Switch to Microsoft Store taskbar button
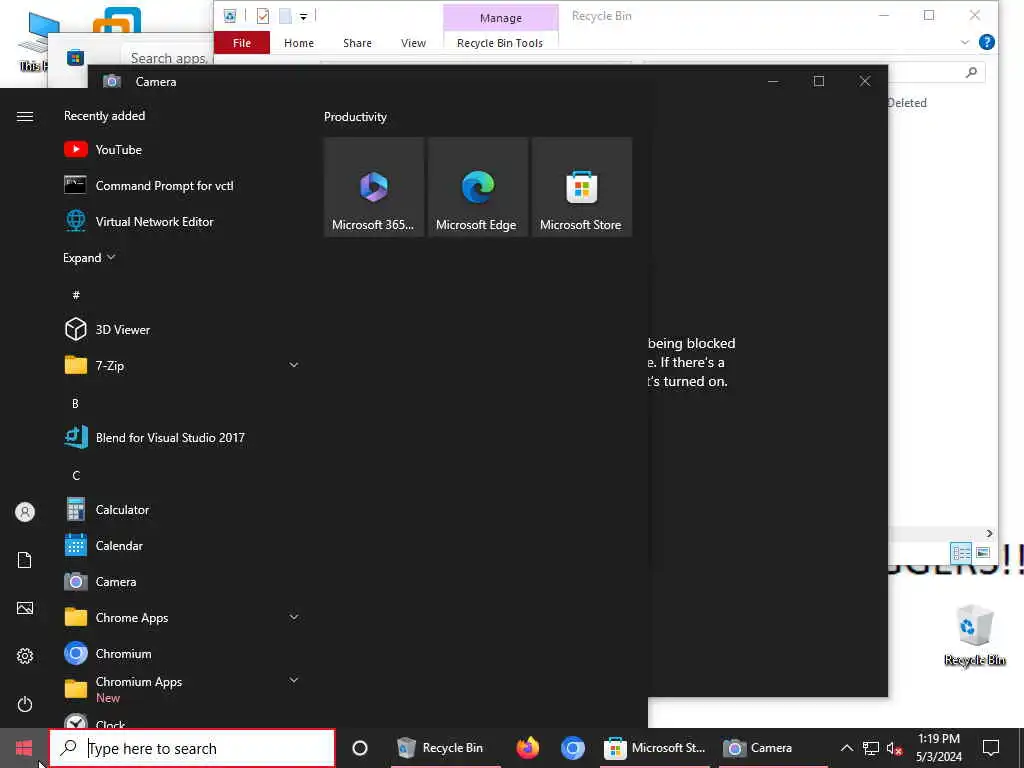This screenshot has height=768, width=1024. click(x=655, y=748)
